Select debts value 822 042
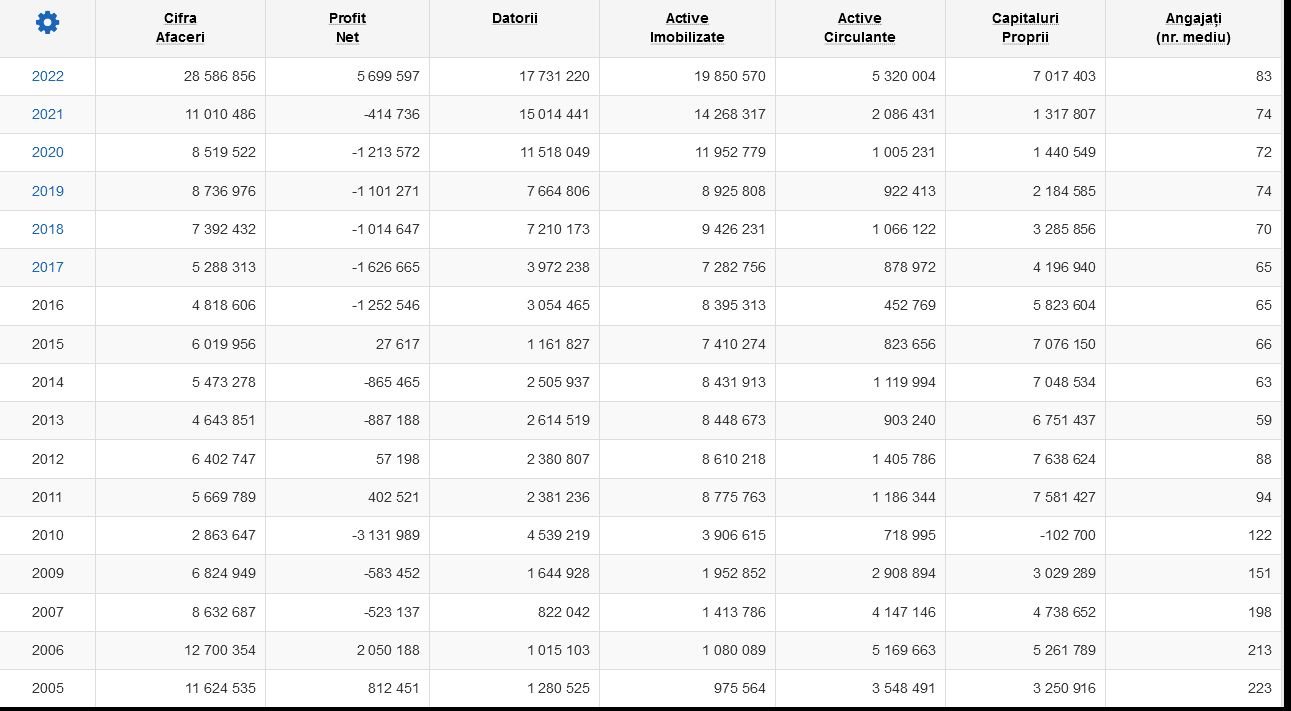1291x711 pixels. pos(564,612)
